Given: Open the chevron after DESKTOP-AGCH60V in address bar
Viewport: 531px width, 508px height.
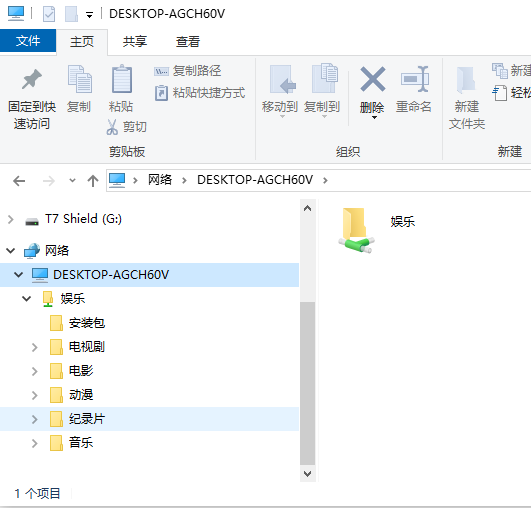Looking at the screenshot, I should 325,181.
